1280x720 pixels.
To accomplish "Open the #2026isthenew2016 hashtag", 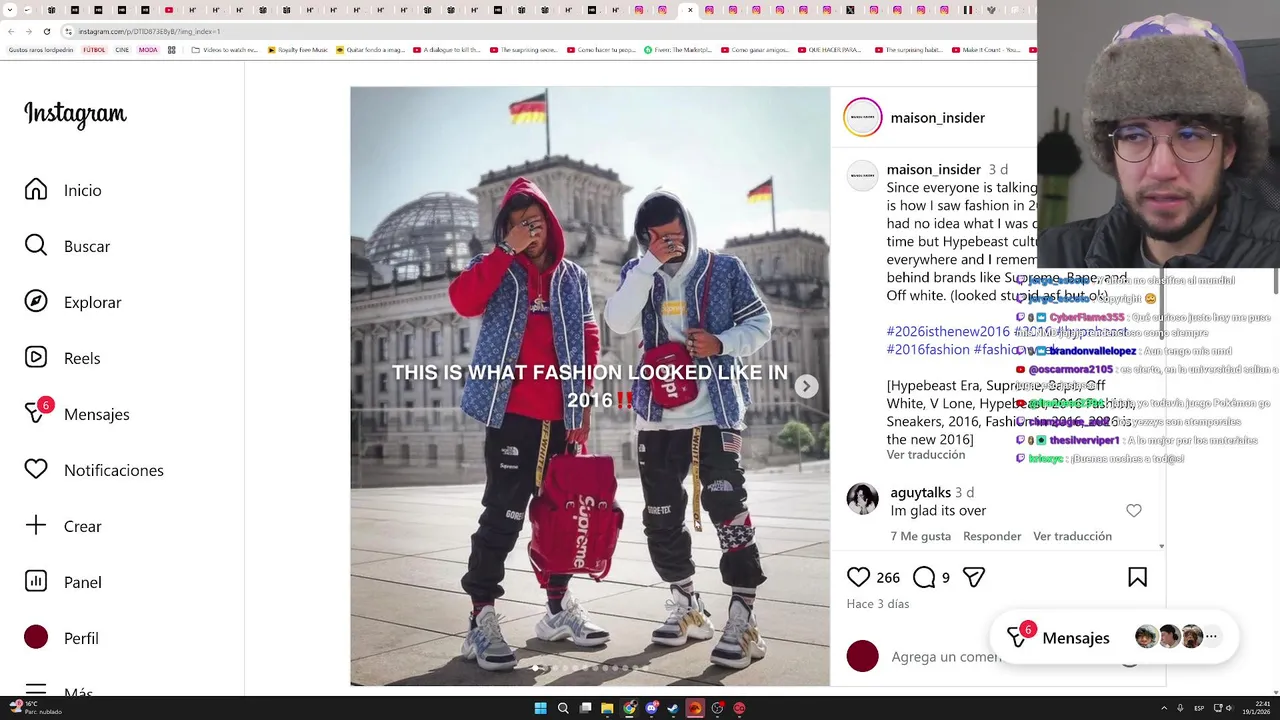I will tap(948, 331).
